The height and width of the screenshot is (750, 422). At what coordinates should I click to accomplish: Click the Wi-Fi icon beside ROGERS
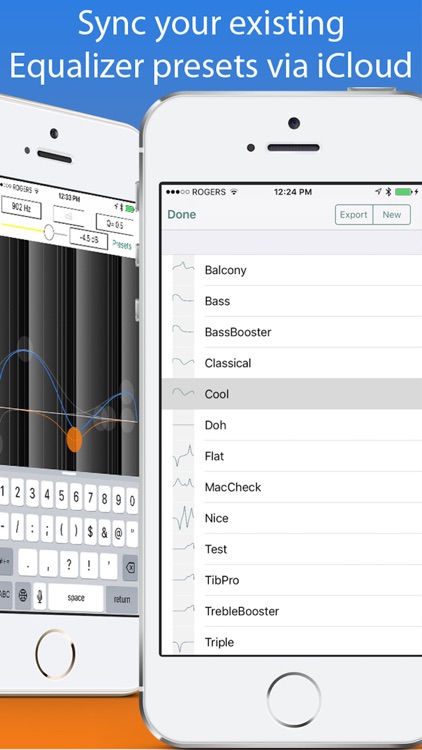(x=234, y=192)
